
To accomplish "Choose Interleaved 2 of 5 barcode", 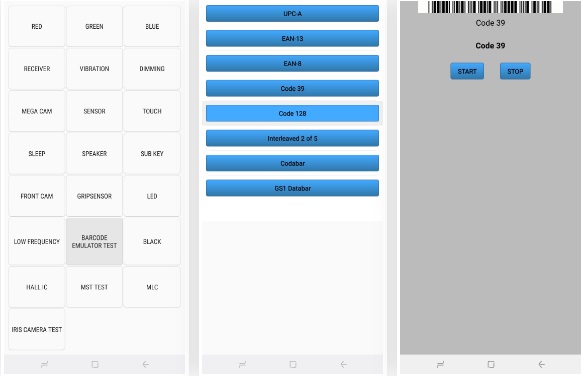I will click(x=292, y=138).
